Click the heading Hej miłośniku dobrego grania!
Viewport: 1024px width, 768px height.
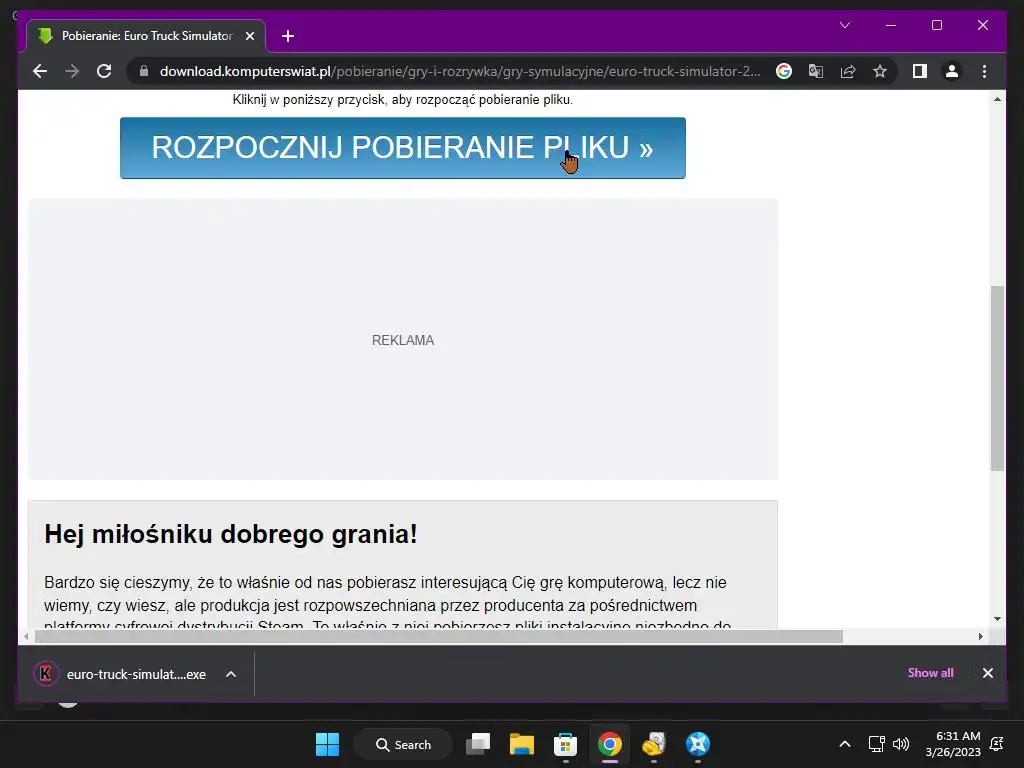coord(231,534)
